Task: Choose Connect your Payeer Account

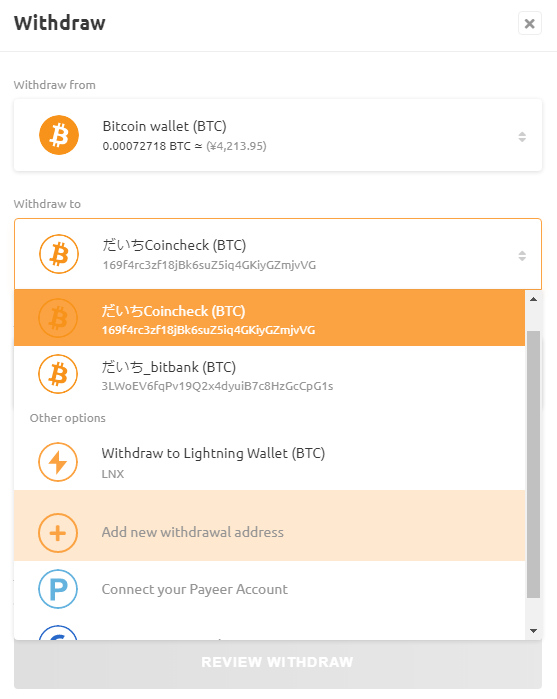Action: (269, 589)
